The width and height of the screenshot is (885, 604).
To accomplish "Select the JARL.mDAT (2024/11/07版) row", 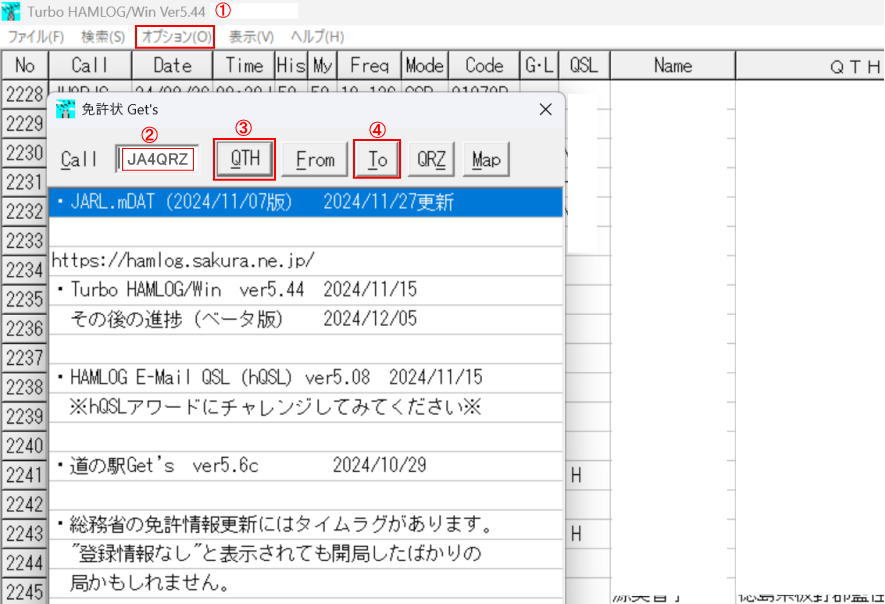I will (x=306, y=203).
